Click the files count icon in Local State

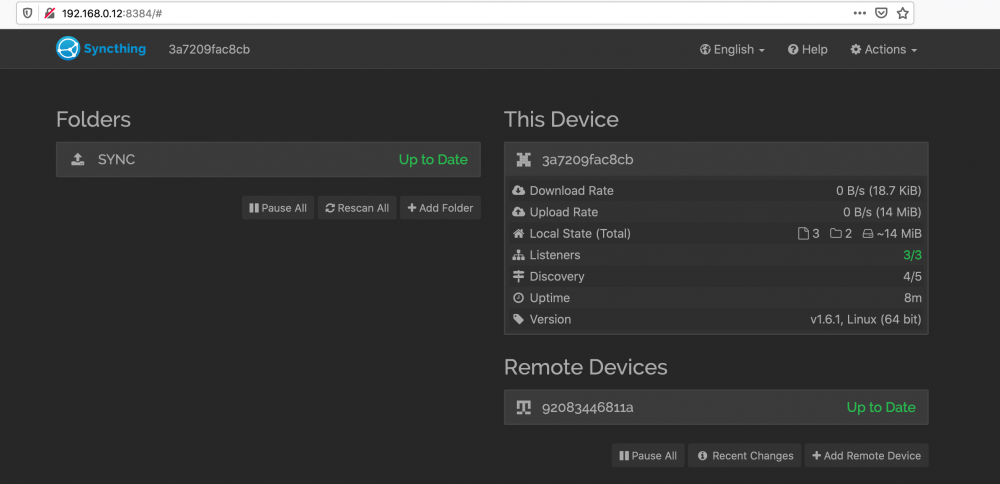(804, 234)
